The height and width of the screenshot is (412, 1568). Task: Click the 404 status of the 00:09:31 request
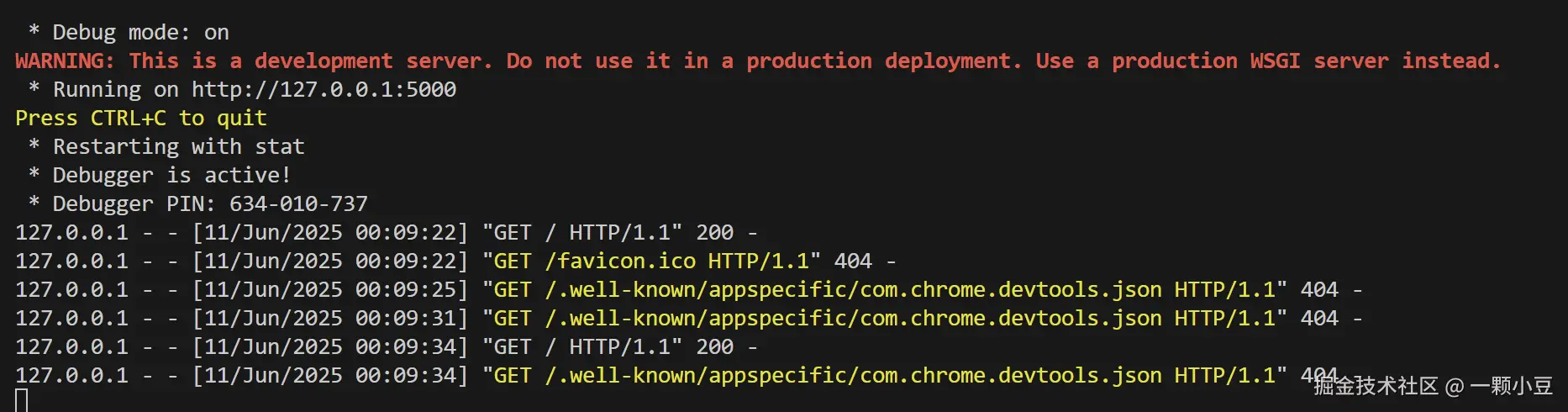[x=1319, y=318]
